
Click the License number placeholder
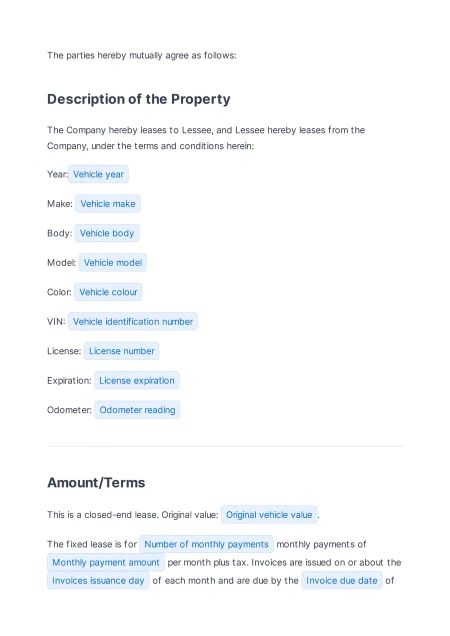(x=122, y=351)
